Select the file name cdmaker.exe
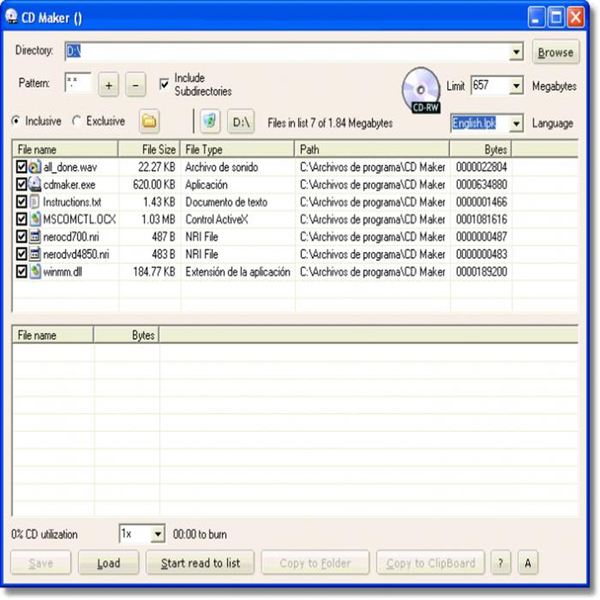Viewport: 600px width, 600px height. pyautogui.click(x=69, y=185)
